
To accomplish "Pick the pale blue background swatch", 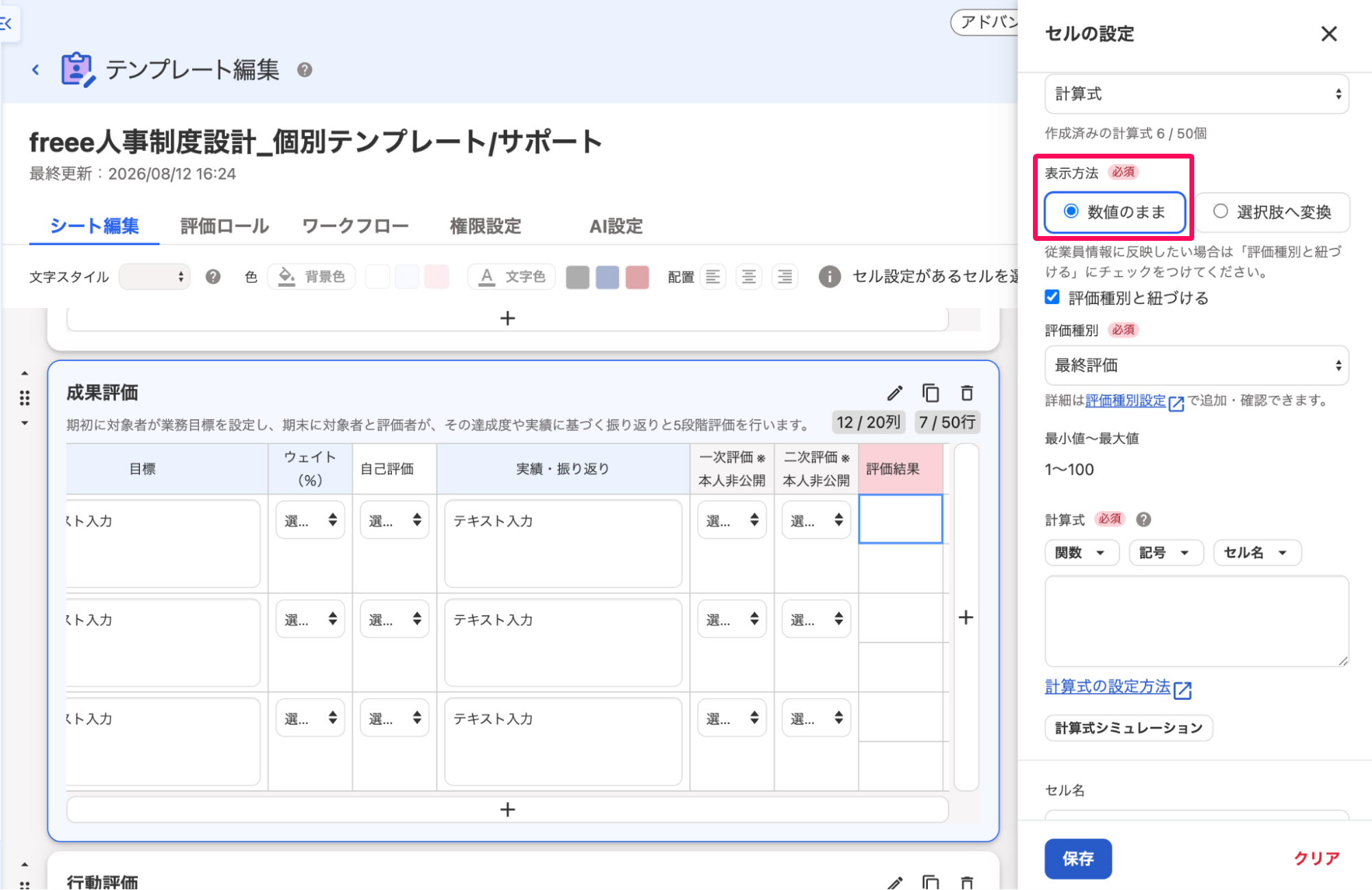I will pyautogui.click(x=407, y=277).
